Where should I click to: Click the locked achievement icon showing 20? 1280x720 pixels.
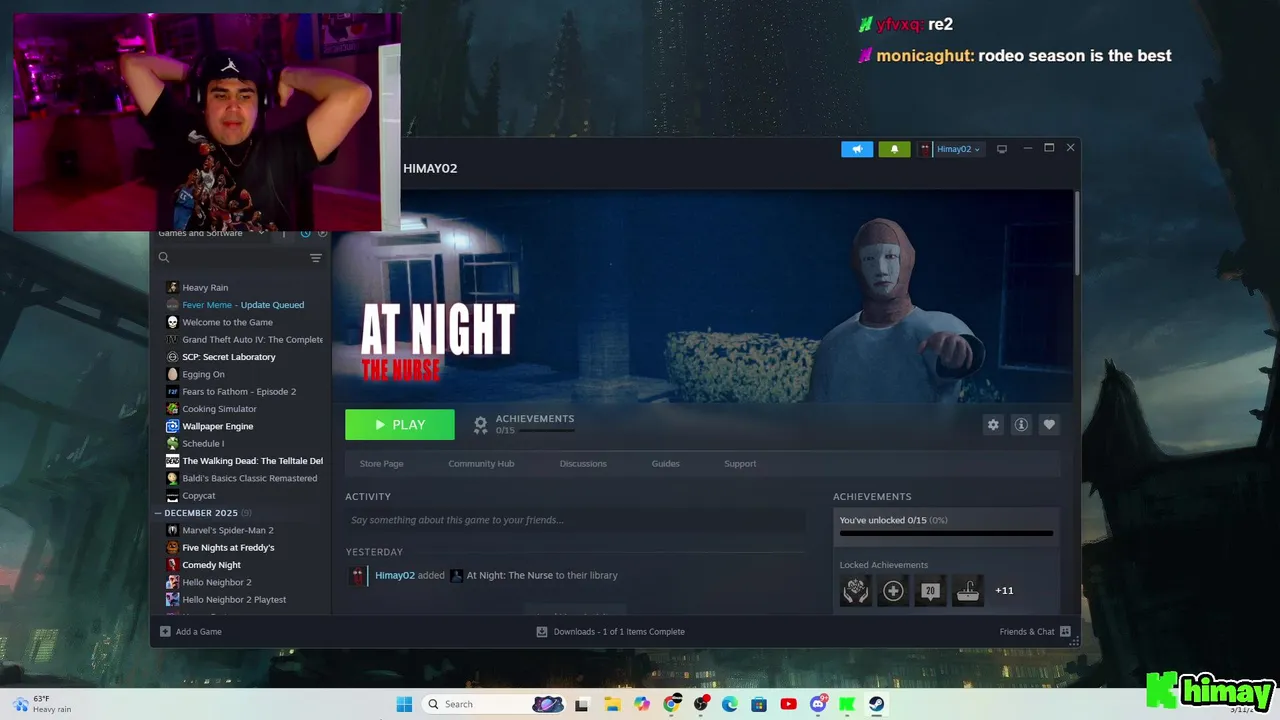pyautogui.click(x=930, y=591)
